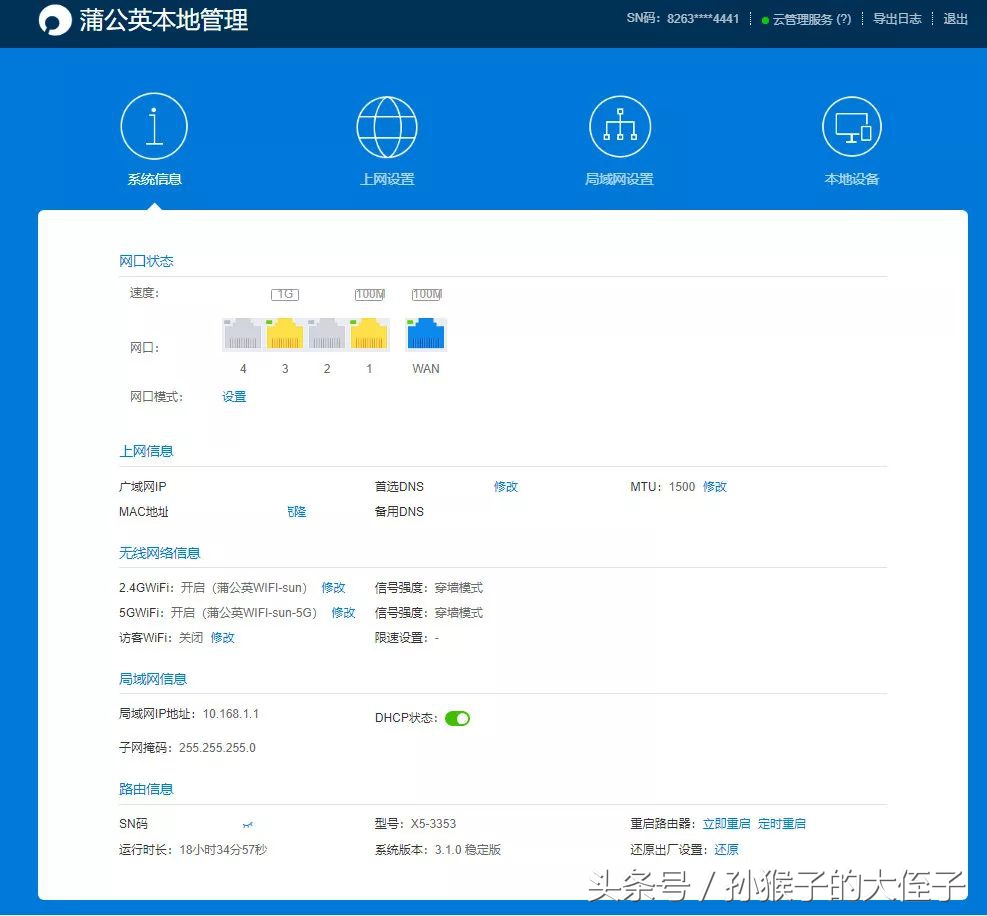The image size is (987, 916).
Task: Select 退出 in the top bar
Action: [x=955, y=18]
